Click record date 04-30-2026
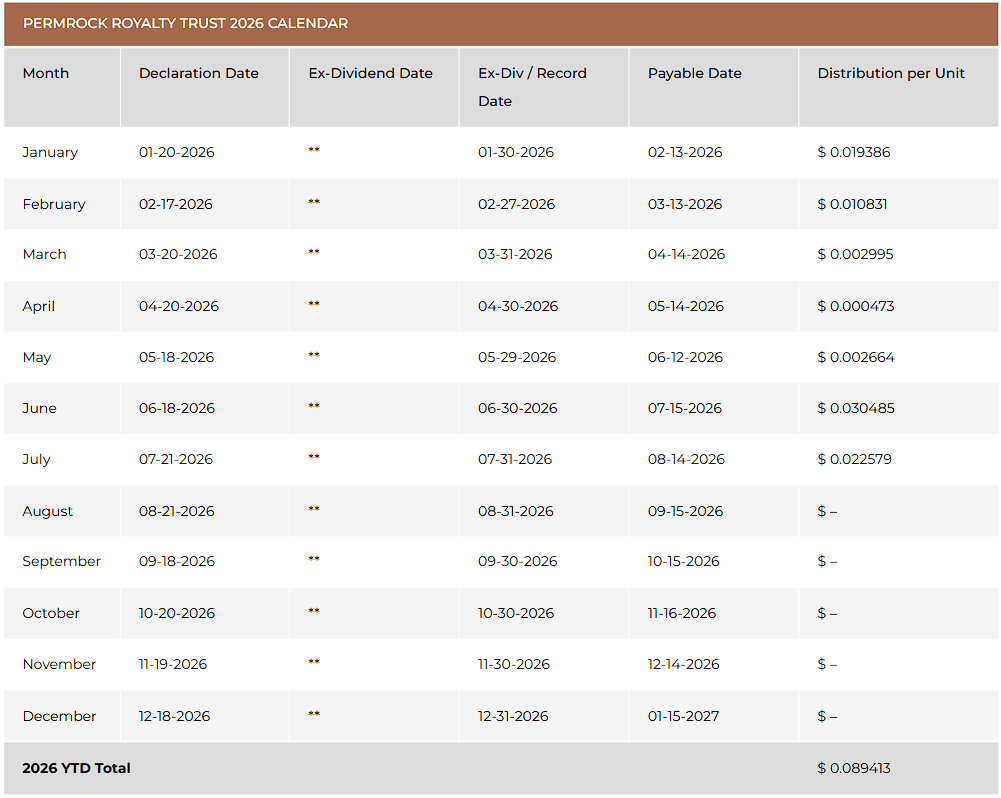 pos(518,306)
